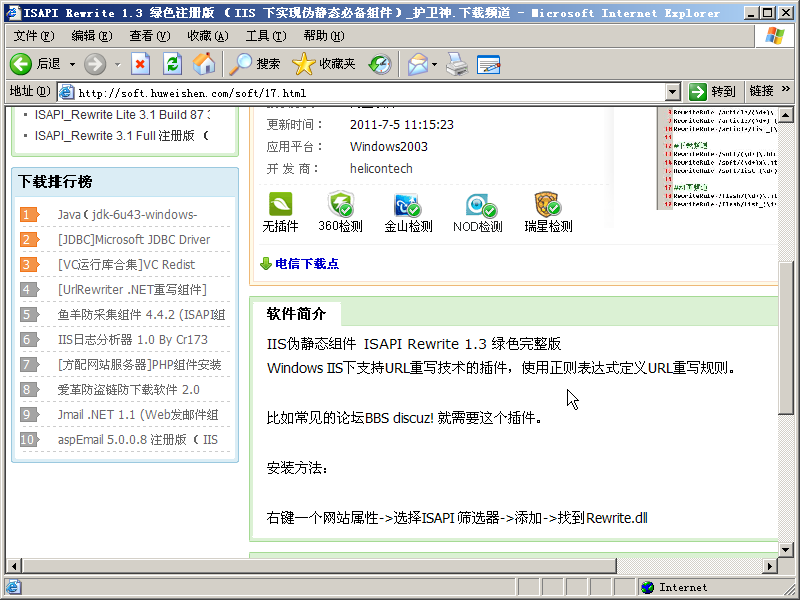
Task: Open [方配网站服务器]PHP组件安装 link
Action: 139,365
